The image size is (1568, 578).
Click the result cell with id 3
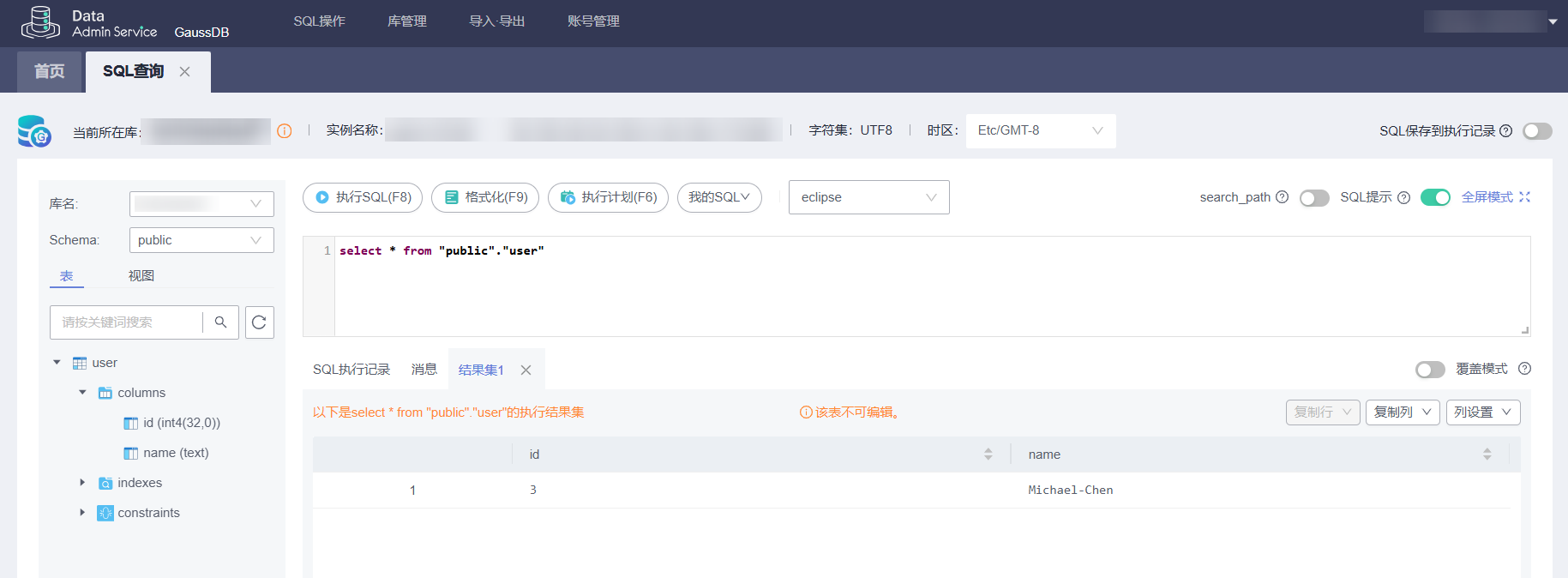pyautogui.click(x=533, y=491)
